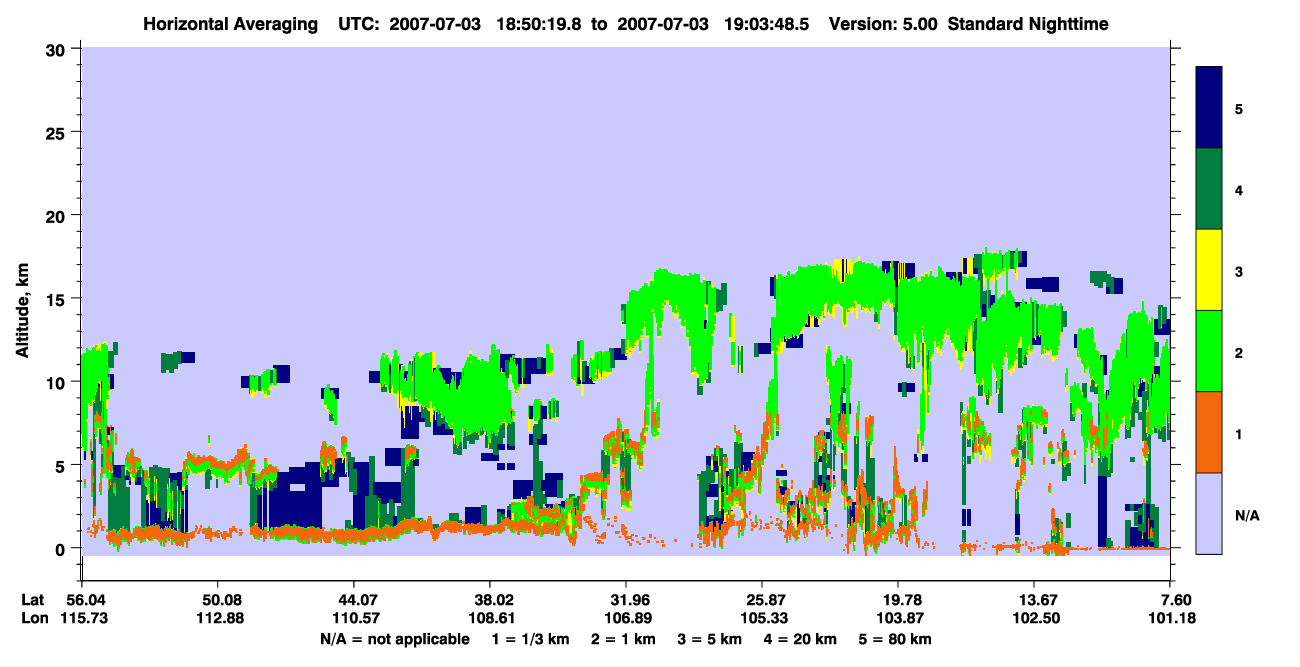Click the 'Lat' row label
The image size is (1300, 667).
tap(33, 600)
